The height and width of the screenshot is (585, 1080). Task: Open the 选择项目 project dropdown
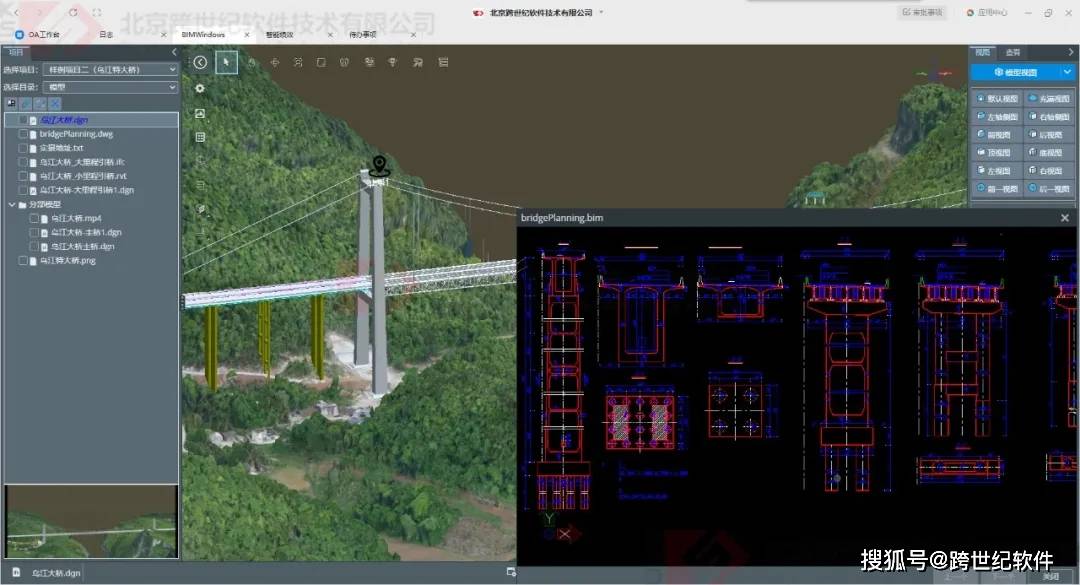pyautogui.click(x=110, y=70)
